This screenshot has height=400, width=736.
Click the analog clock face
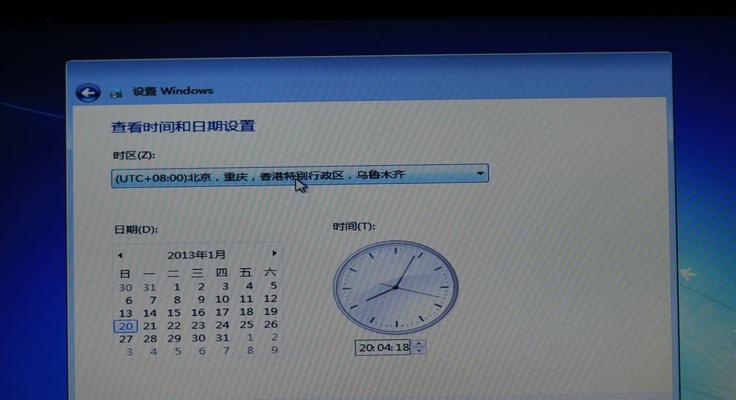(x=396, y=287)
